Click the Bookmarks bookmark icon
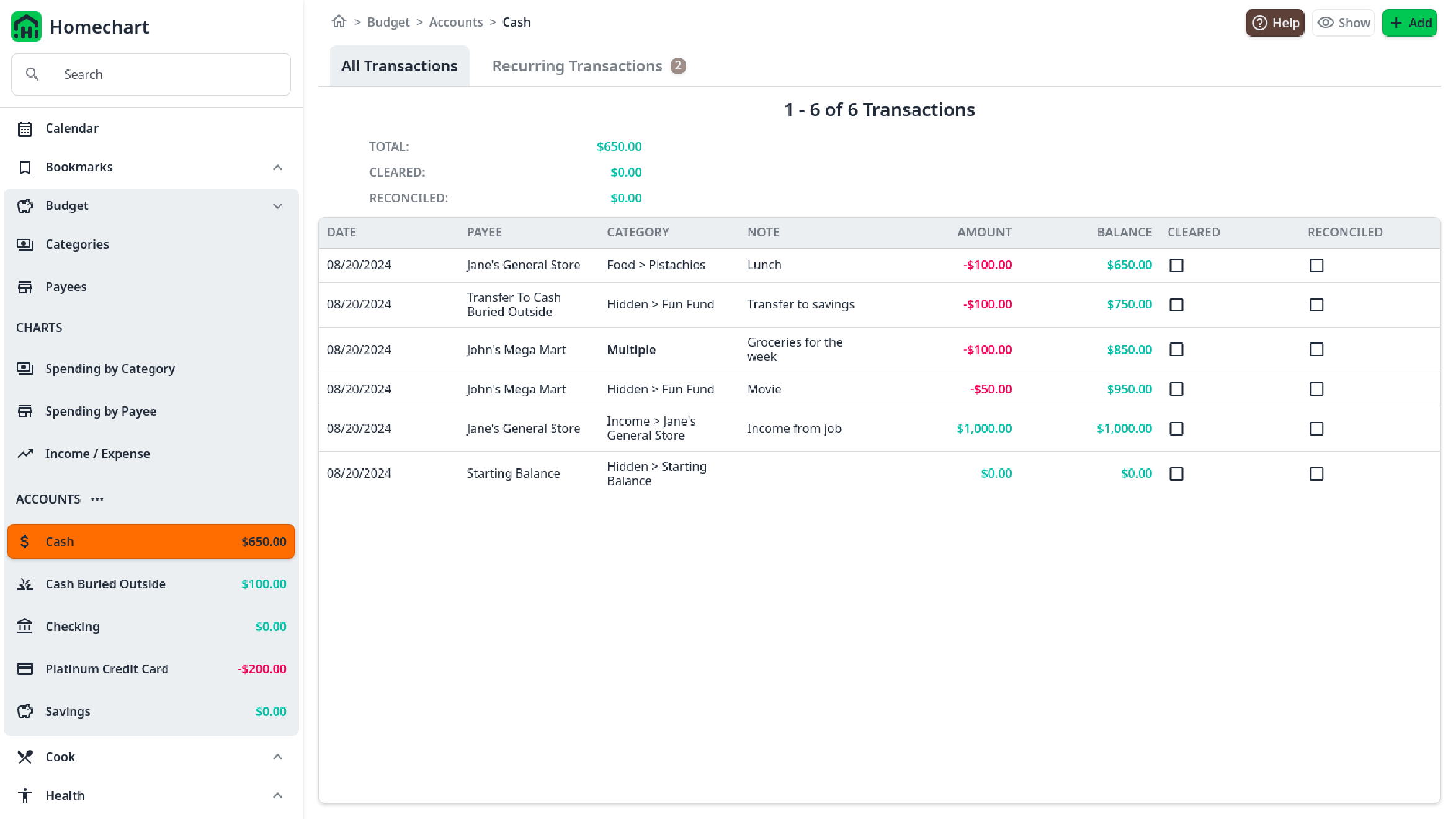 (x=25, y=168)
